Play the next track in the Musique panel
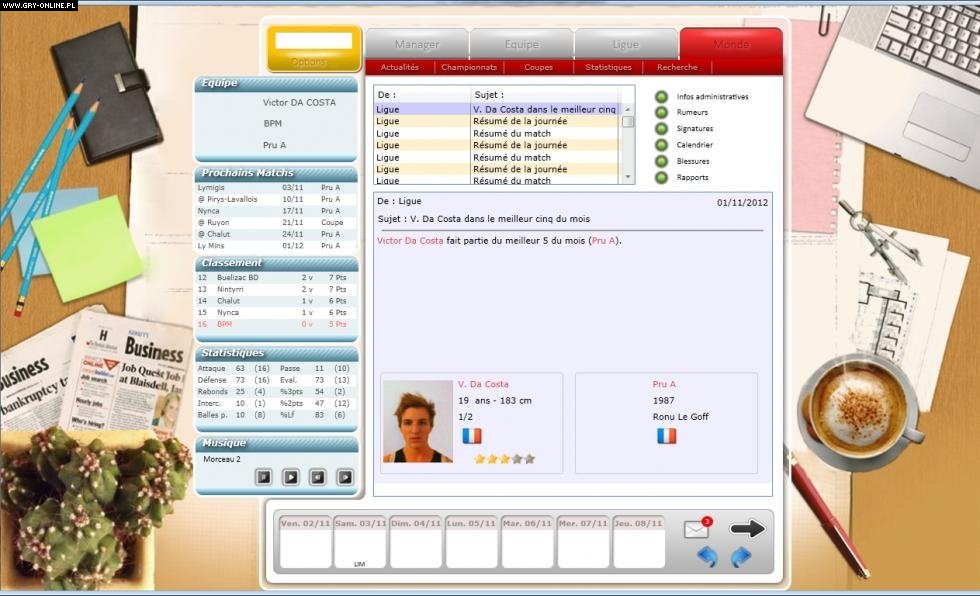The width and height of the screenshot is (980, 596). tap(346, 476)
